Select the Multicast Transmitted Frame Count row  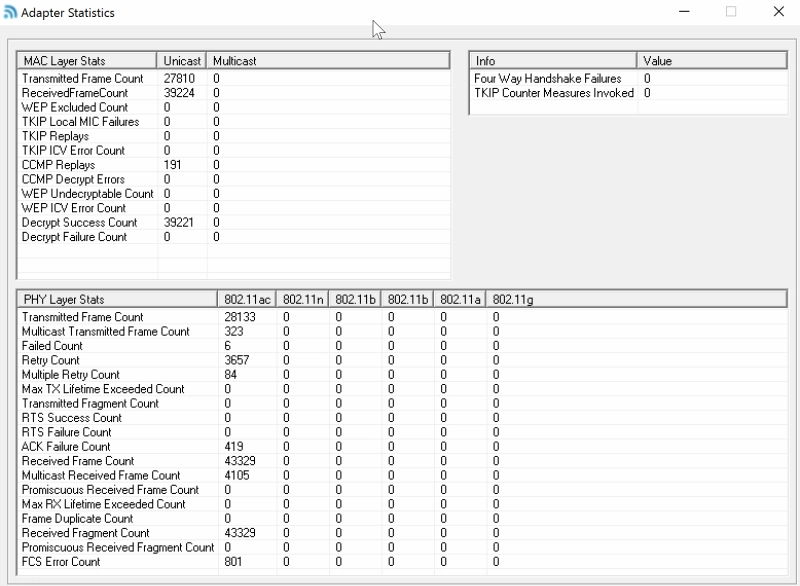pos(402,332)
